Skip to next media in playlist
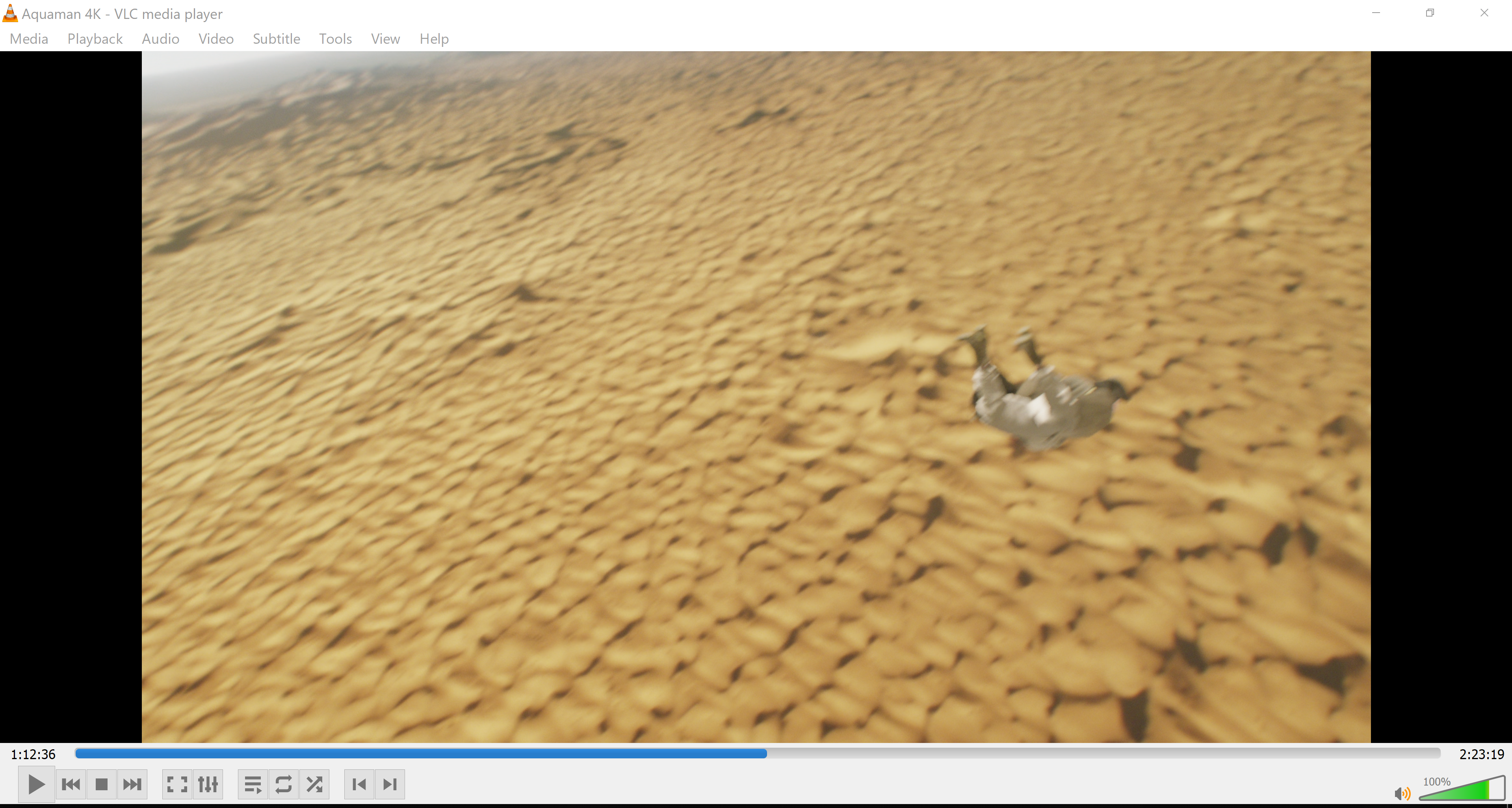The width and height of the screenshot is (1512, 808). click(x=132, y=784)
